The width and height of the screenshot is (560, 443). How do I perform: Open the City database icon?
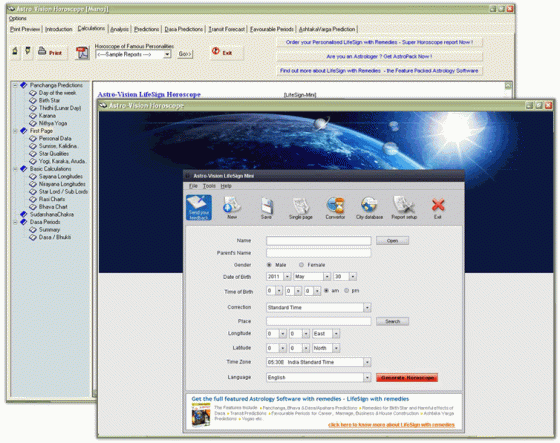[369, 208]
